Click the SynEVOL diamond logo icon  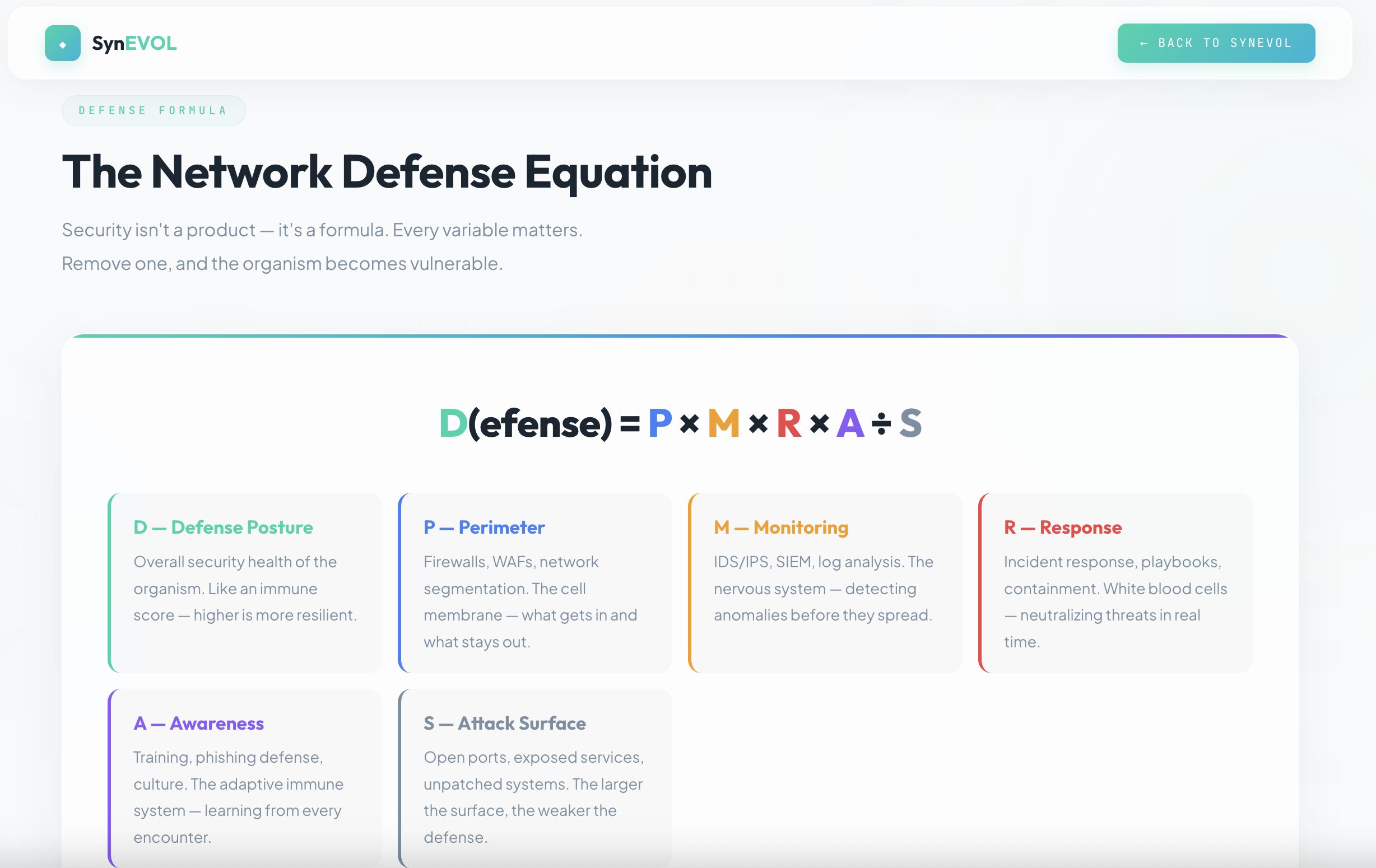(x=62, y=44)
